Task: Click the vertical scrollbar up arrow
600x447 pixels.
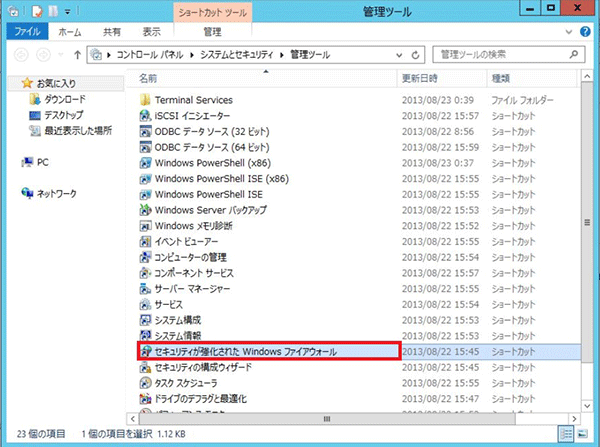Action: [x=587, y=77]
